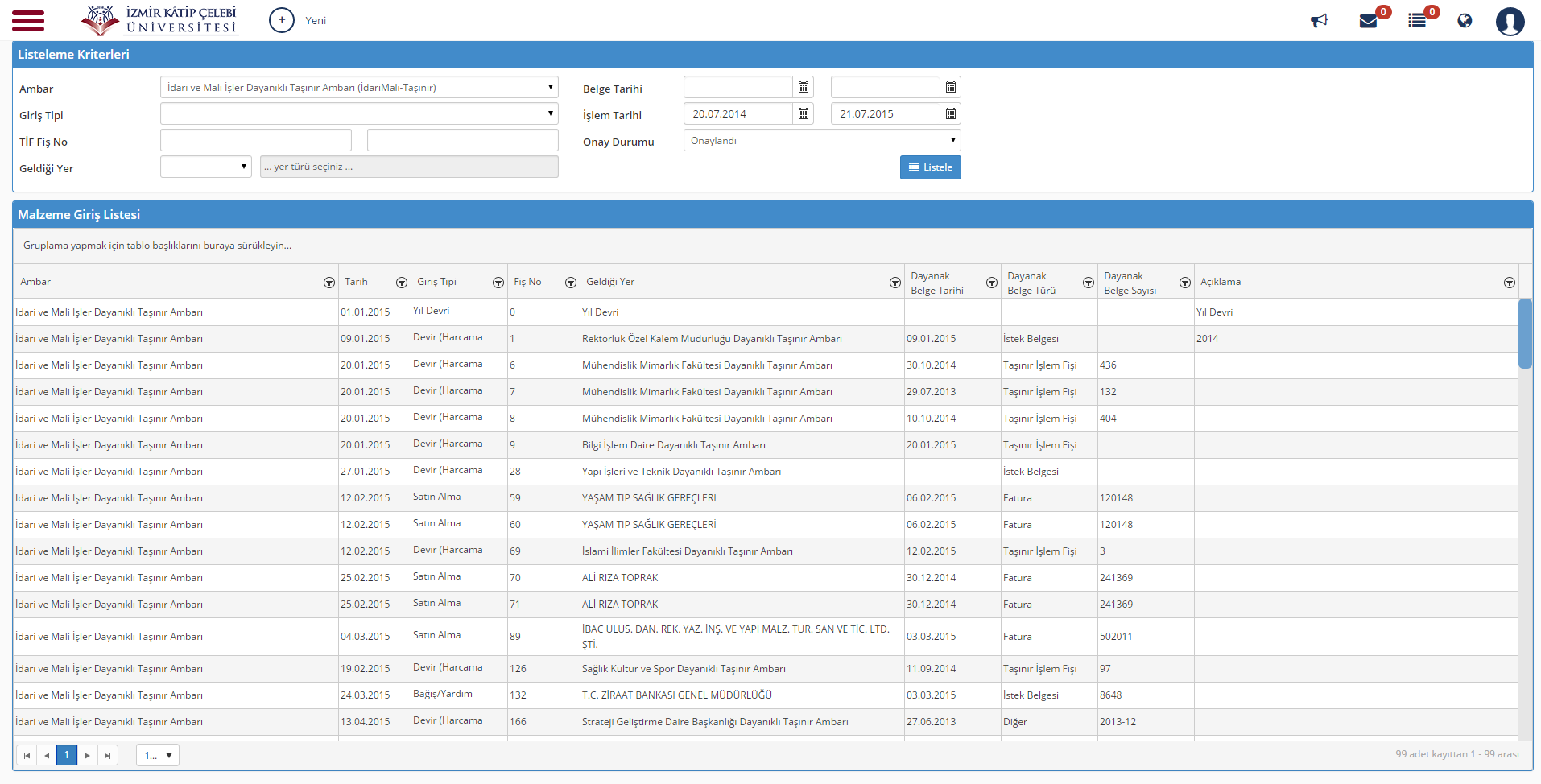The width and height of the screenshot is (1541, 784).
Task: Open the page size dropdown
Action: pos(158,755)
